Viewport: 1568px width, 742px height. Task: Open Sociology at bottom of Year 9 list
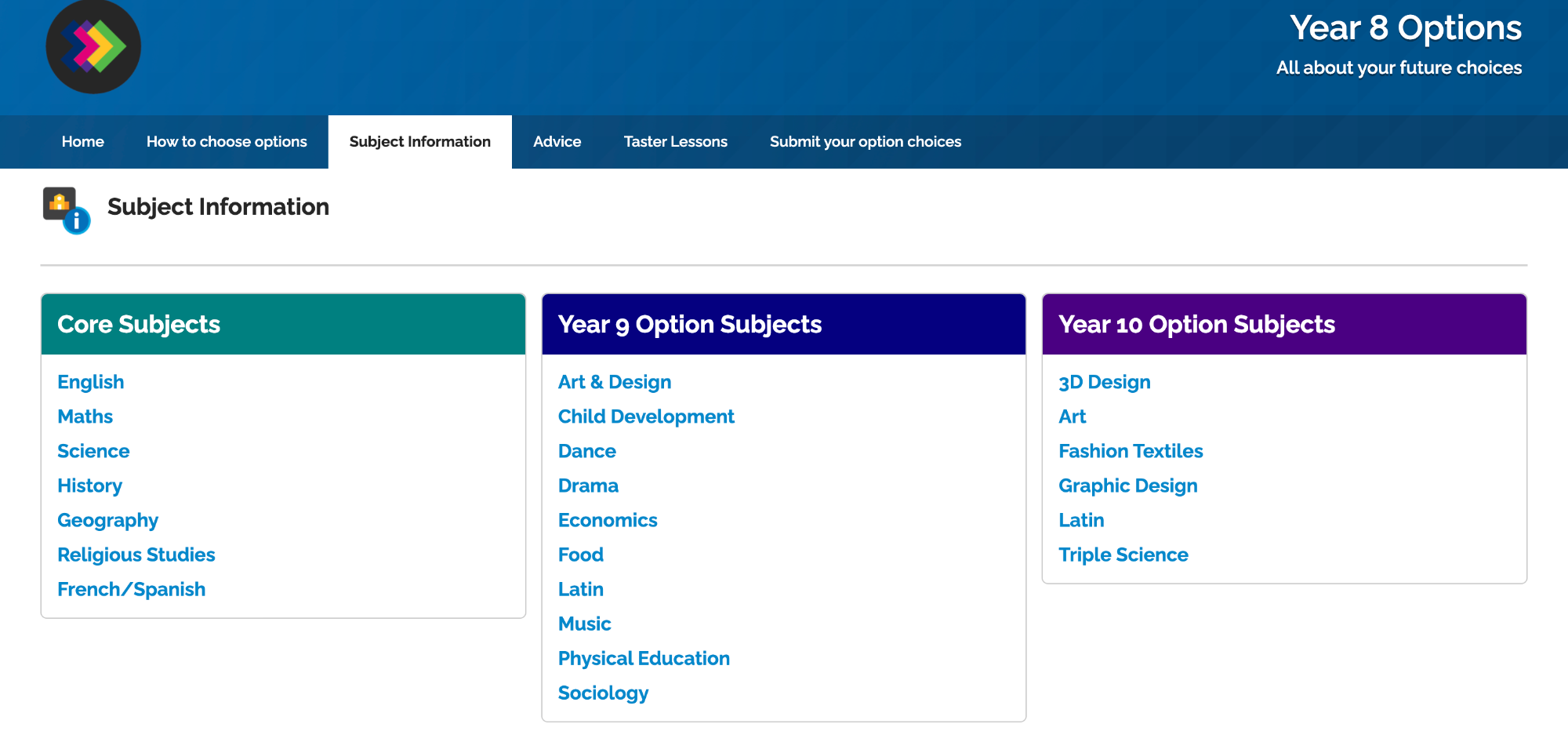602,693
